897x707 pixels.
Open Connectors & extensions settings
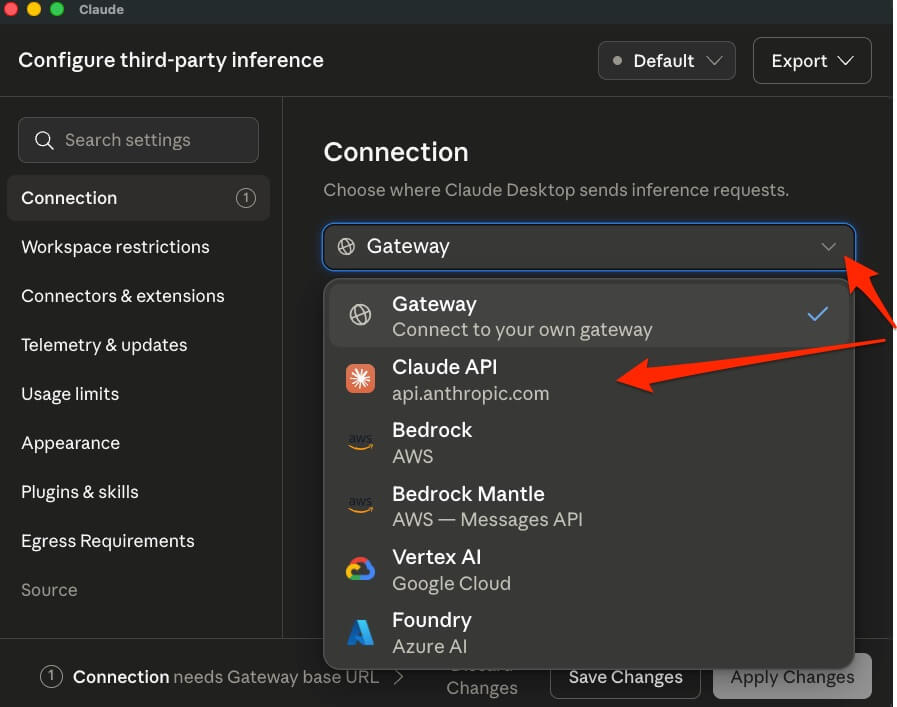[138, 296]
